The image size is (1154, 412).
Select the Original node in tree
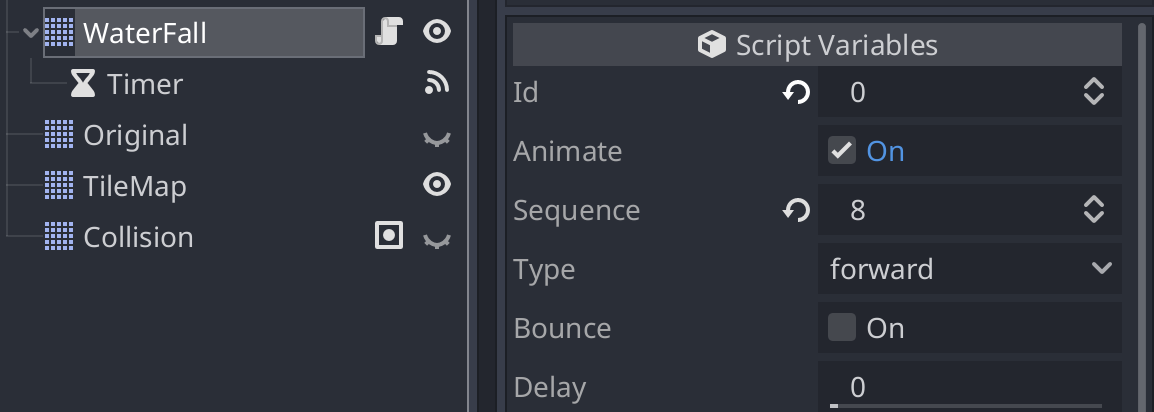pos(135,135)
